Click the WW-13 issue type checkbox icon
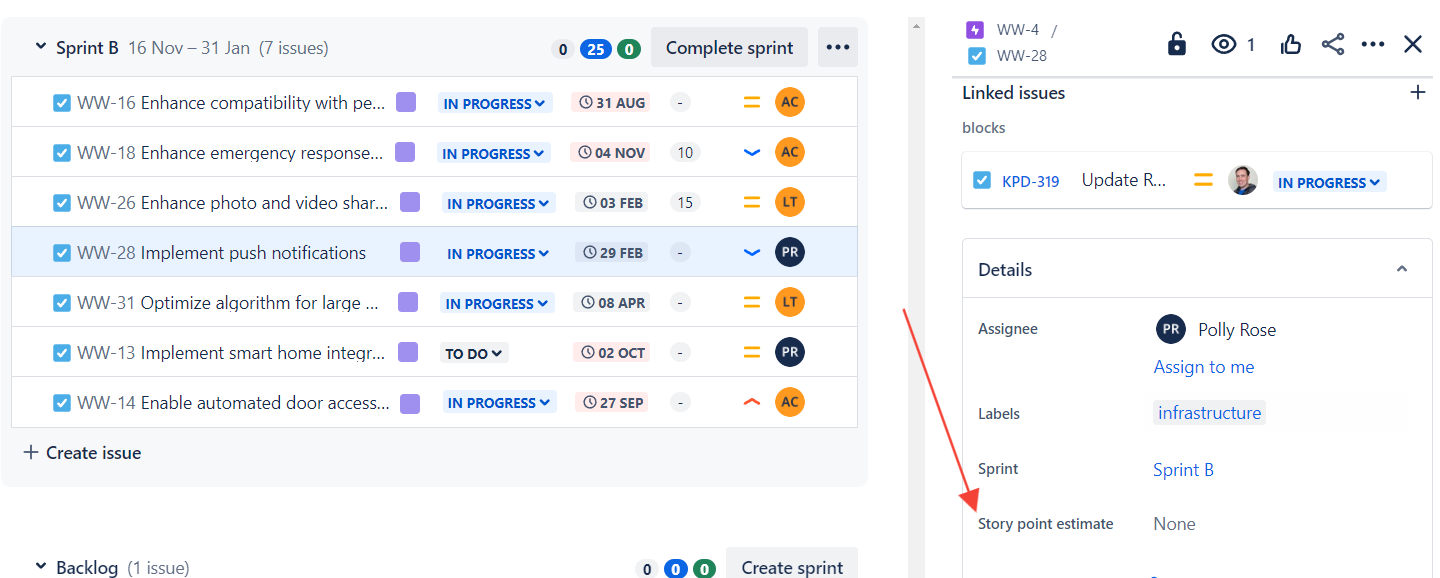The height and width of the screenshot is (578, 1440). coord(62,353)
